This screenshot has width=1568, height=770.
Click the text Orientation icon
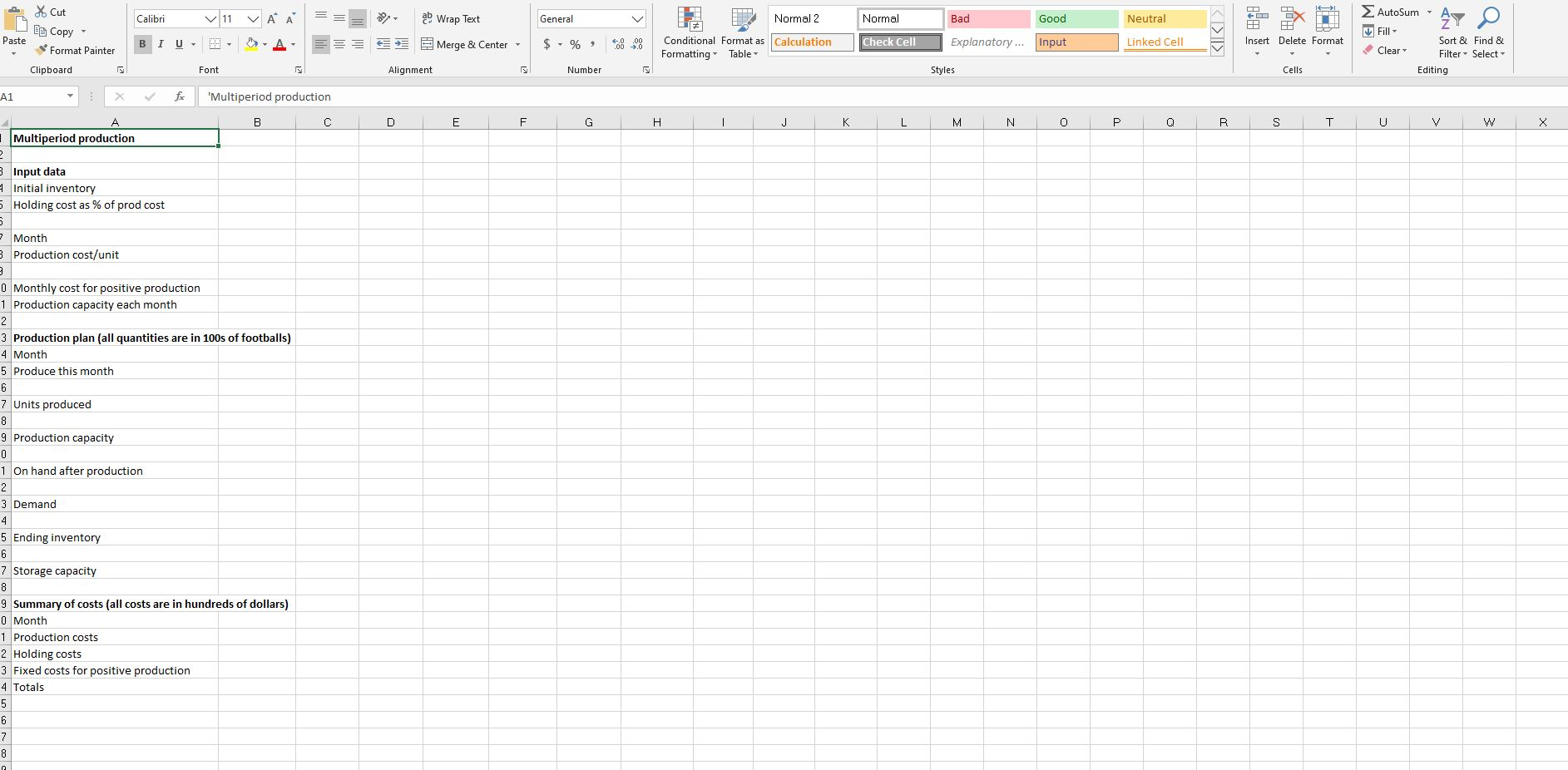pyautogui.click(x=383, y=18)
